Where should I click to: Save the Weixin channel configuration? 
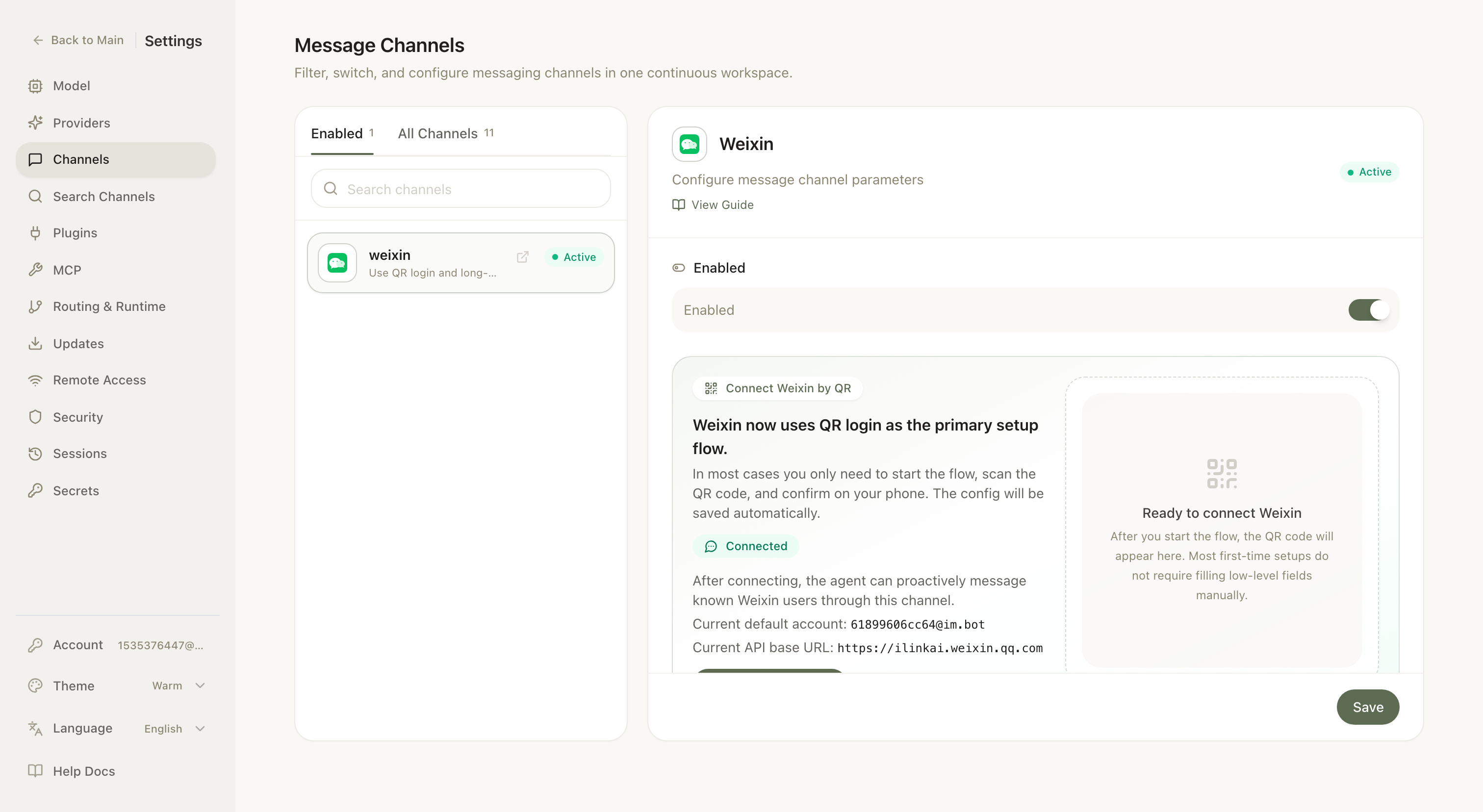[1368, 707]
